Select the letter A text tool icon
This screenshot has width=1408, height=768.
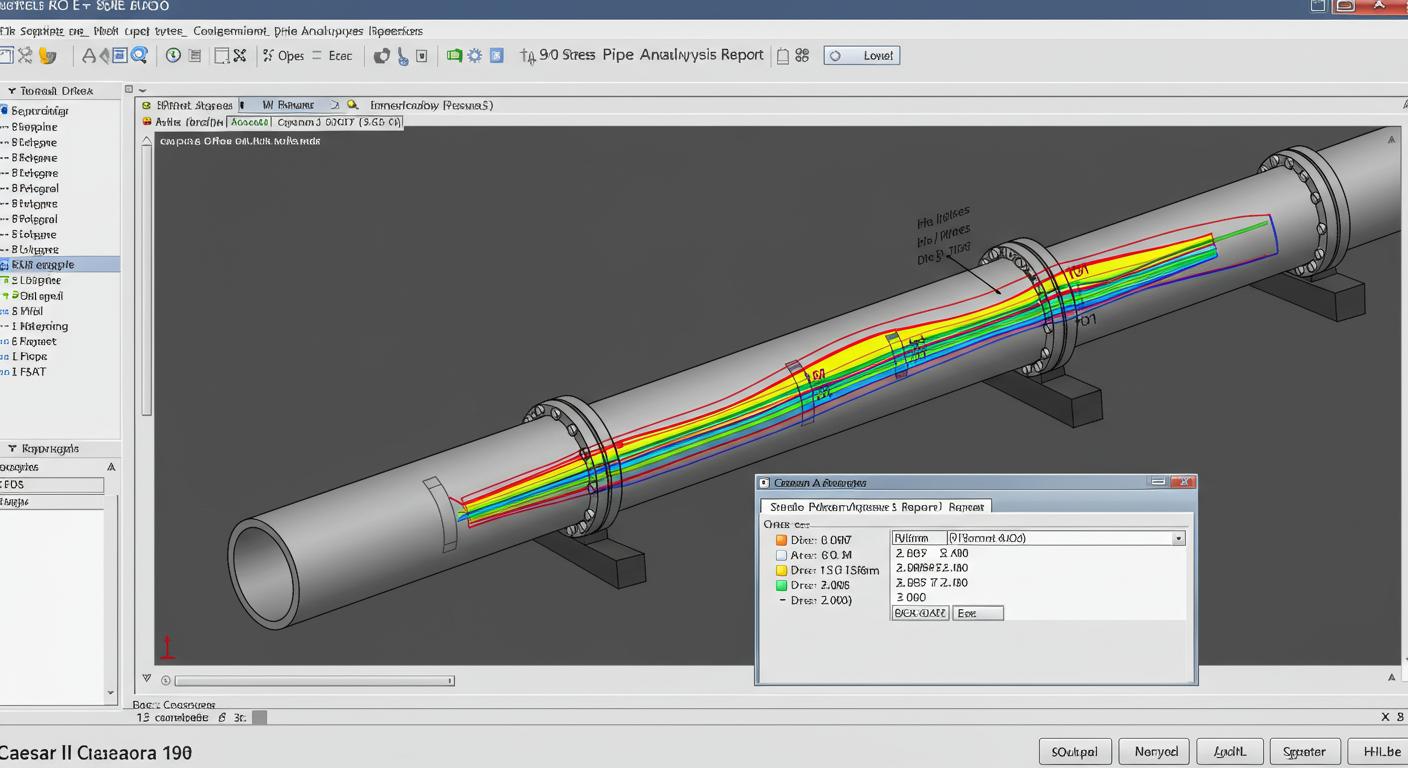pos(89,56)
